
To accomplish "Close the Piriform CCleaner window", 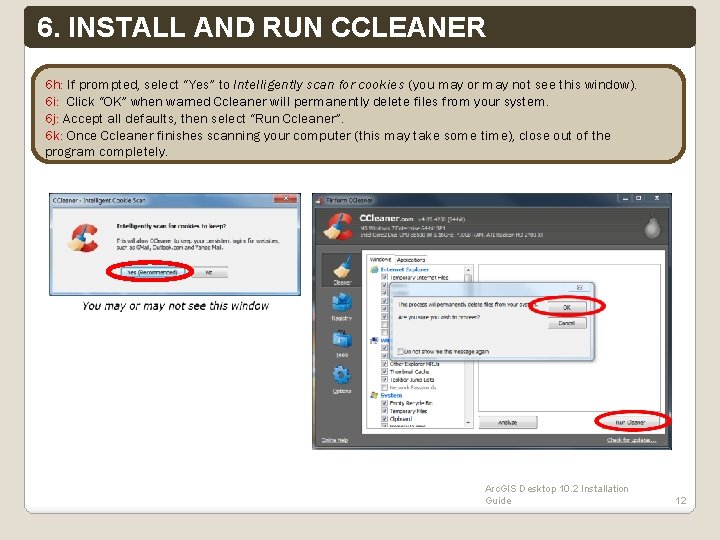I will coord(657,198).
